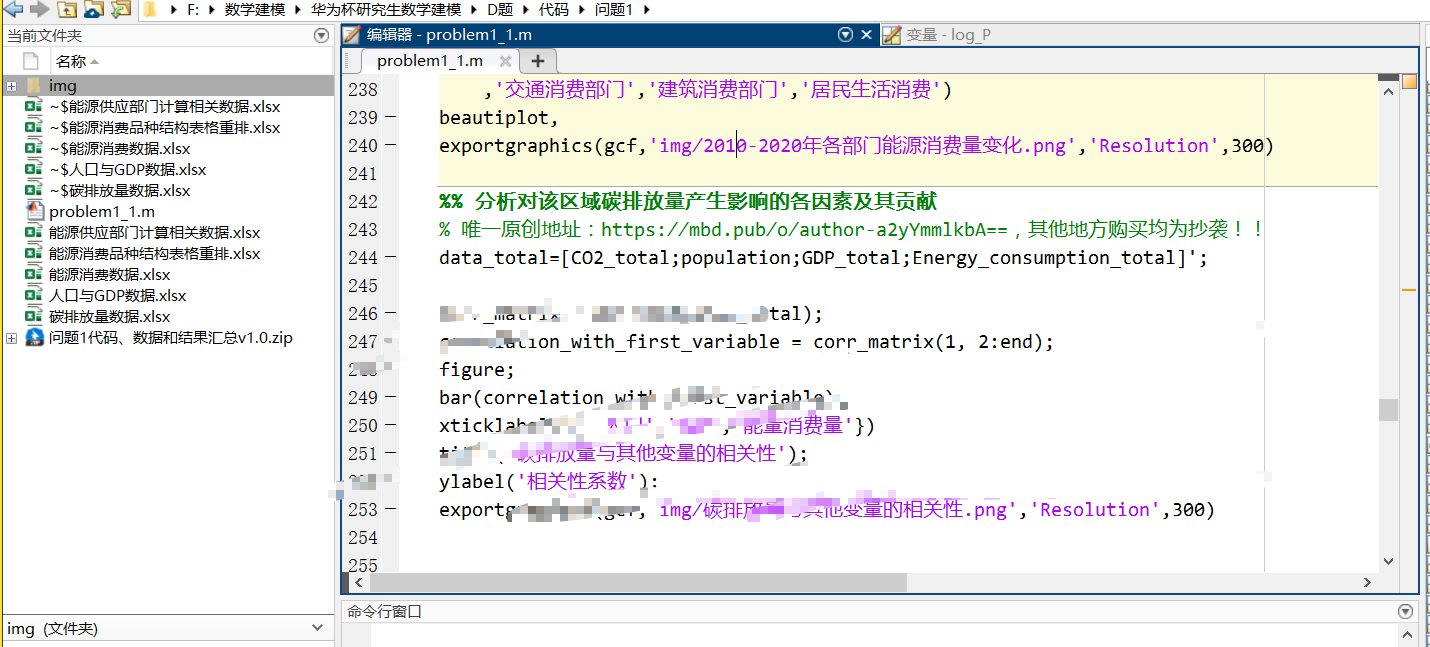Show subfolders after 代码 in address bar

583,9
